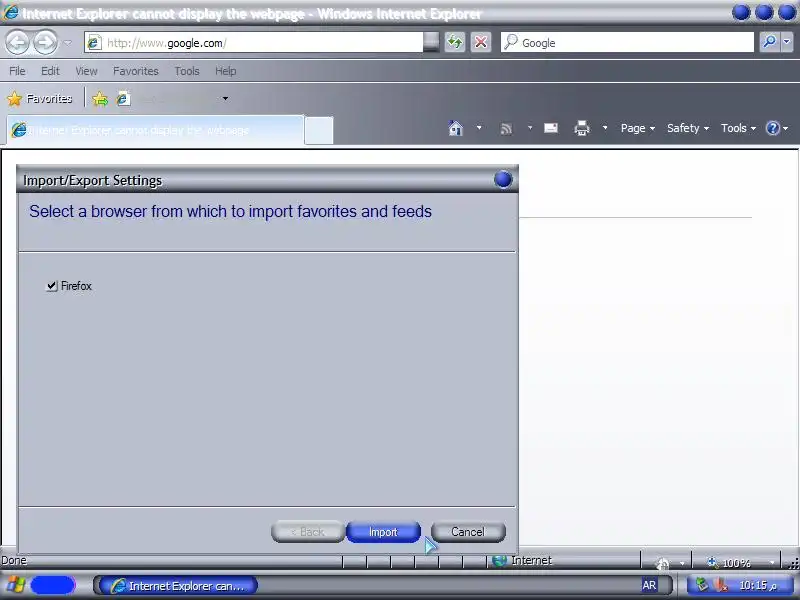
Task: Toggle the Firefox checkbox
Action: pos(52,286)
